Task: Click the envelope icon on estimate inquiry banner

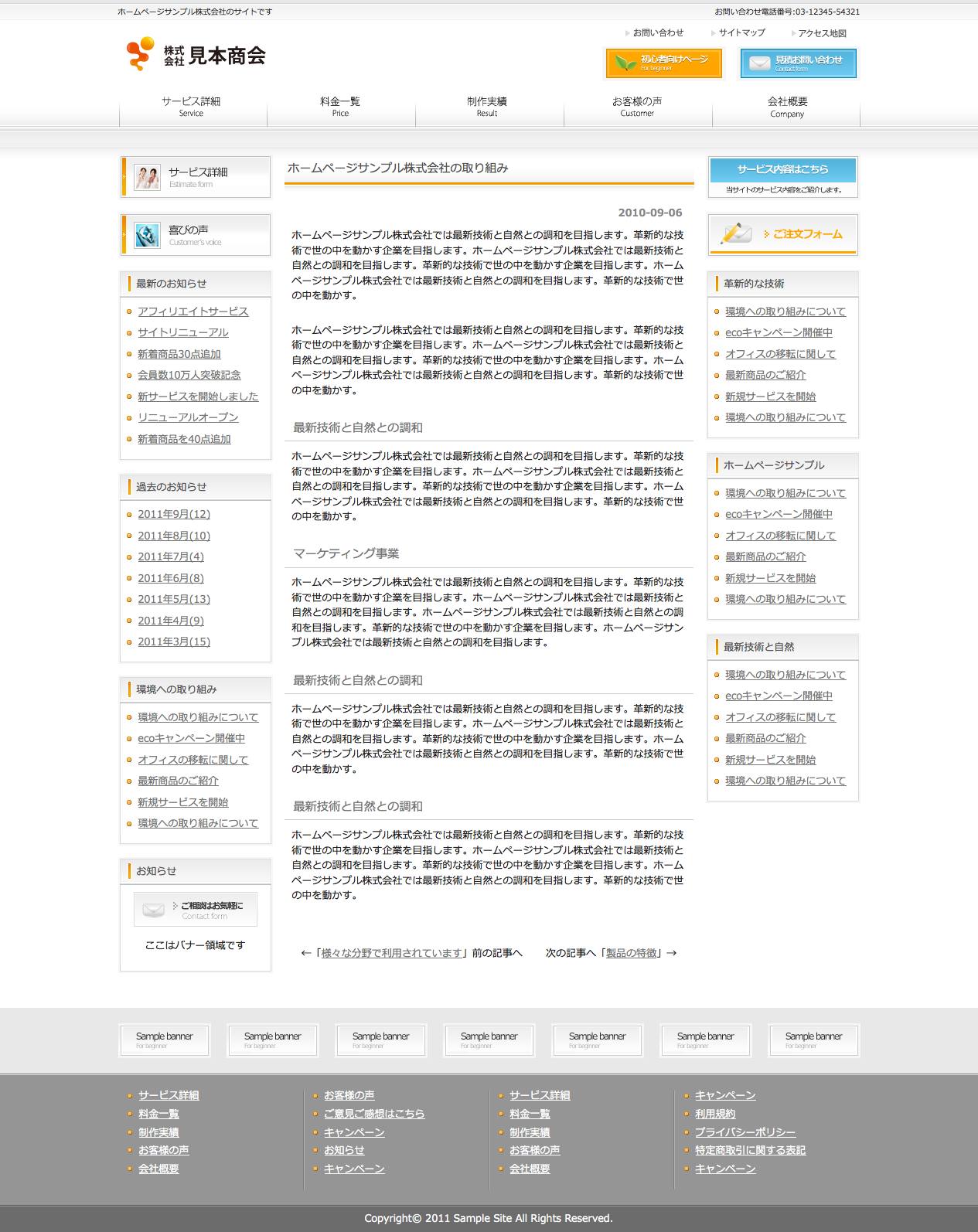Action: pos(760,63)
